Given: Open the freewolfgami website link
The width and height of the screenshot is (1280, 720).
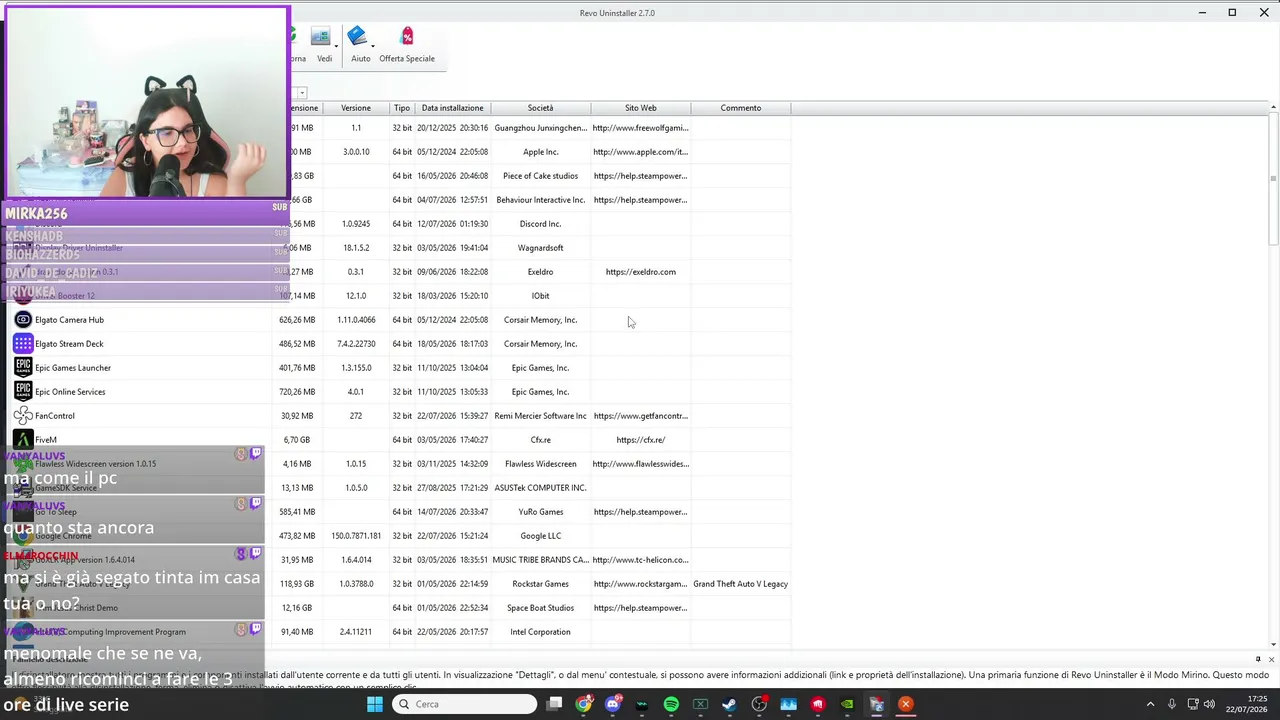Looking at the screenshot, I should pyautogui.click(x=641, y=128).
